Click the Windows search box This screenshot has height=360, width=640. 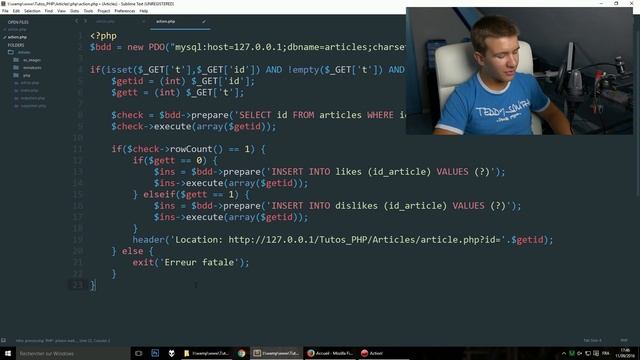pos(73,353)
